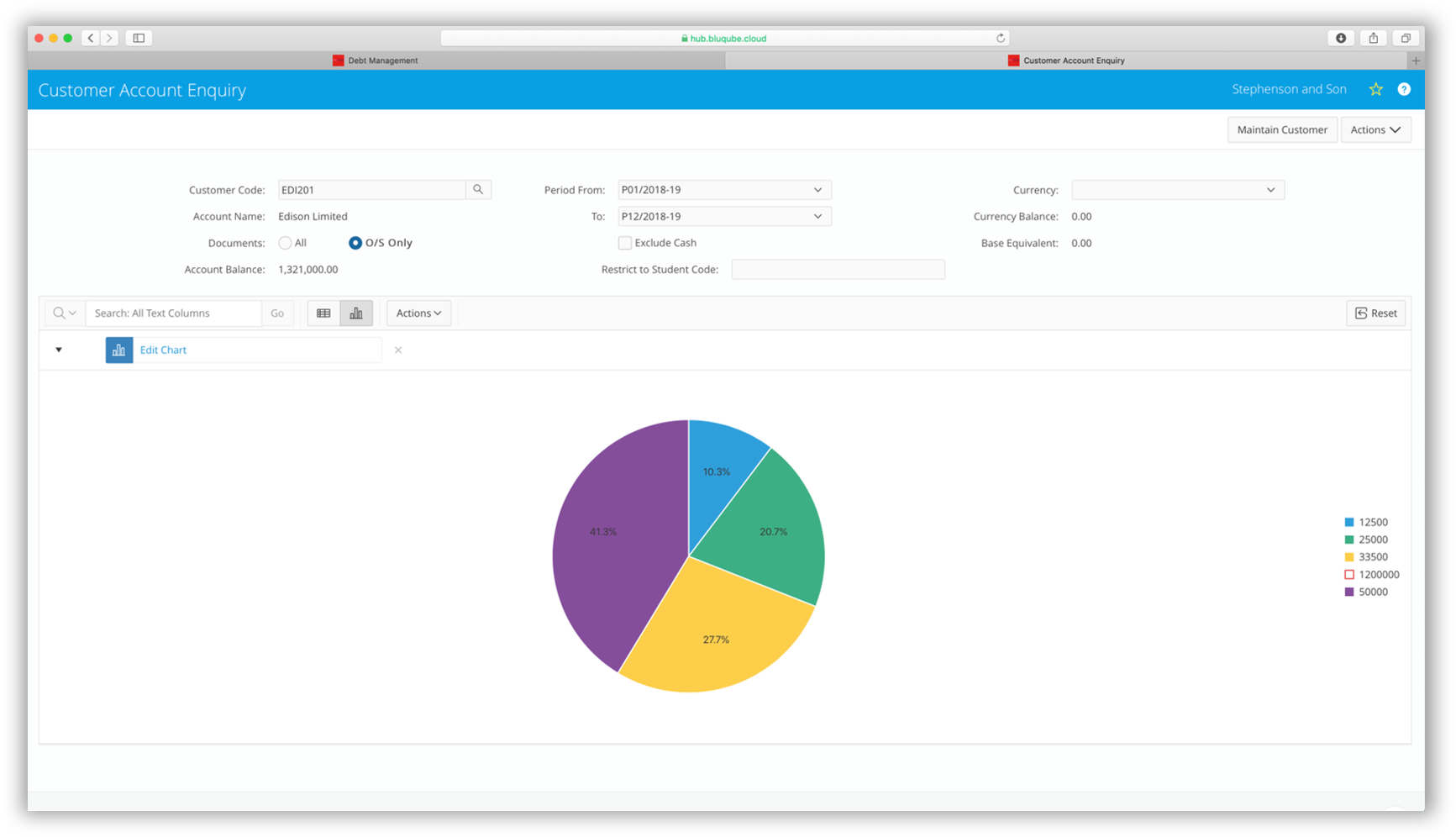Click the Customer Code input field
The image size is (1456, 837).
372,190
